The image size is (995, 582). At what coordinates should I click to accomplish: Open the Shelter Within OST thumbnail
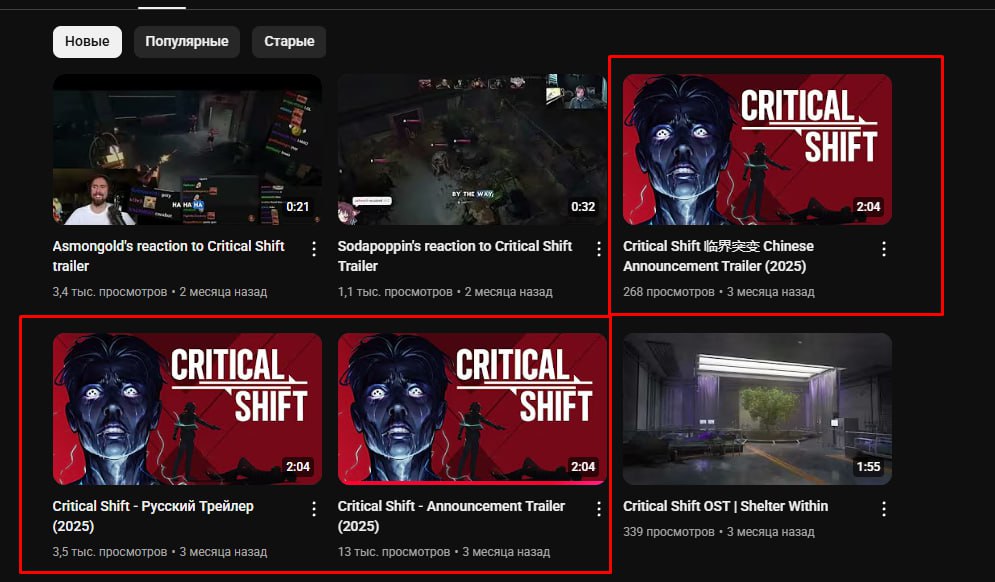(757, 409)
